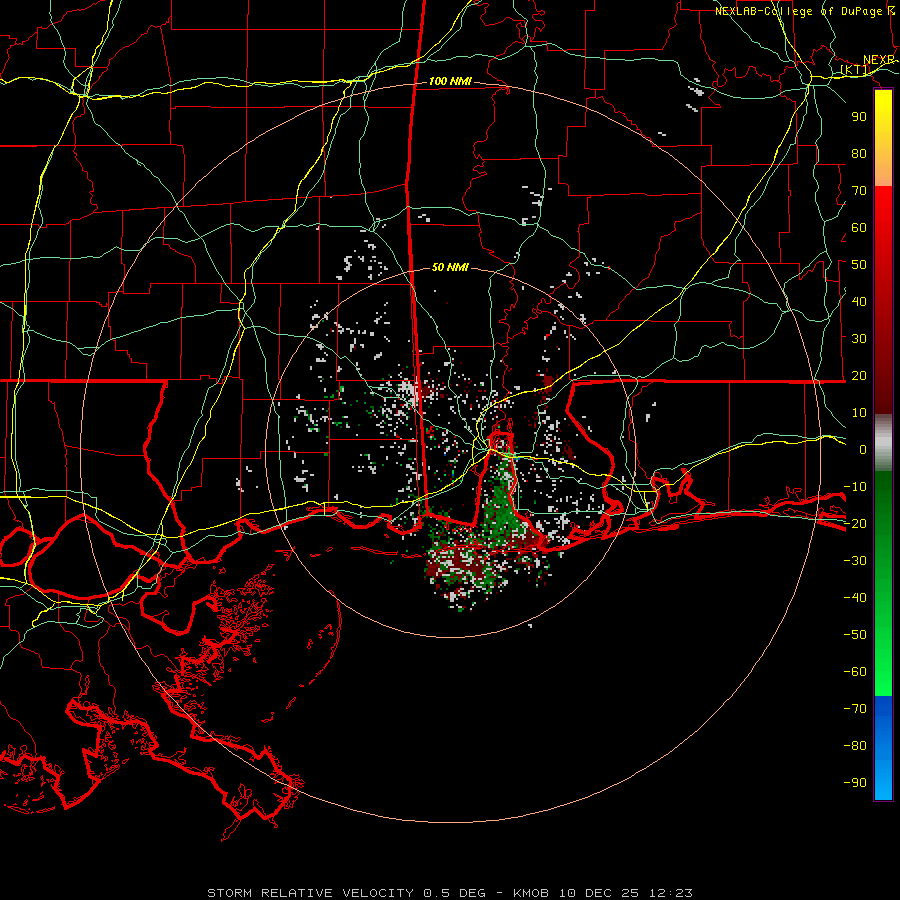Click the 40 value on the color scale
This screenshot has width=900, height=900.
tap(859, 302)
